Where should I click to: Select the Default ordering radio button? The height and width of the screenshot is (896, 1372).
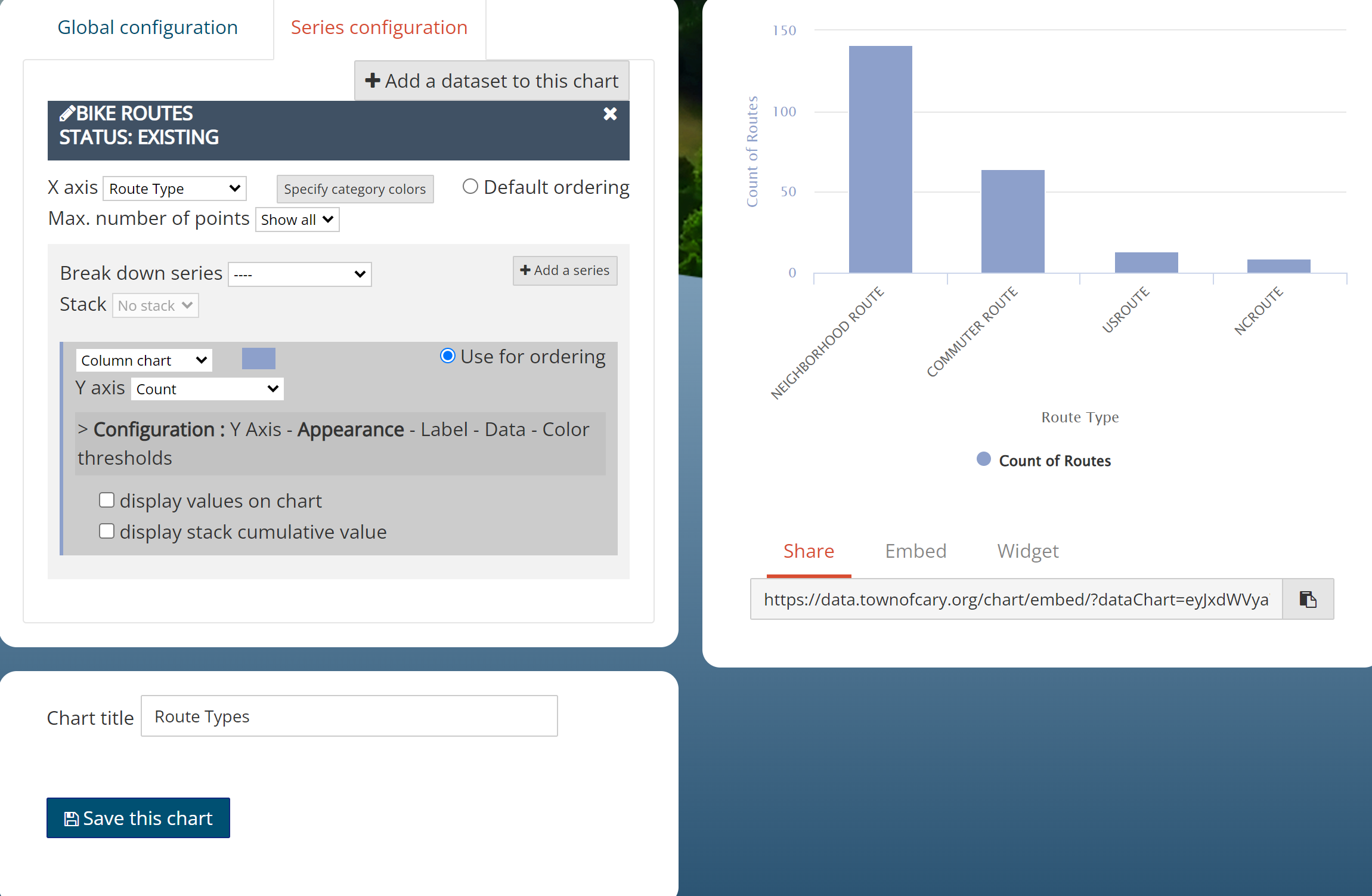pos(470,187)
